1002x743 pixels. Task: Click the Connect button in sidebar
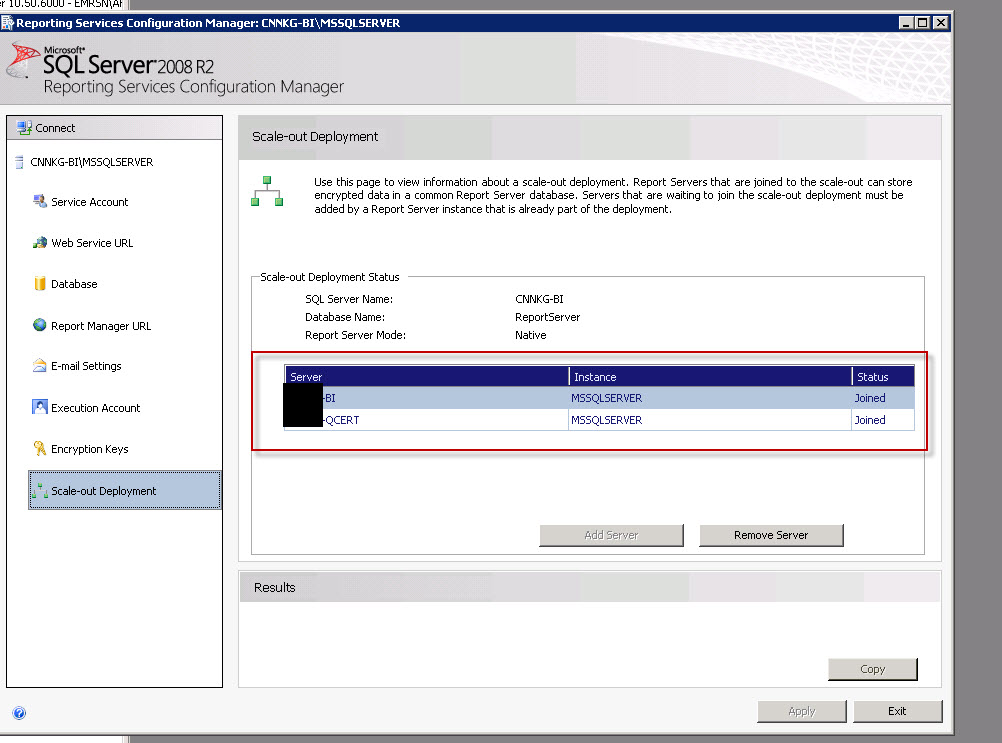click(x=114, y=128)
